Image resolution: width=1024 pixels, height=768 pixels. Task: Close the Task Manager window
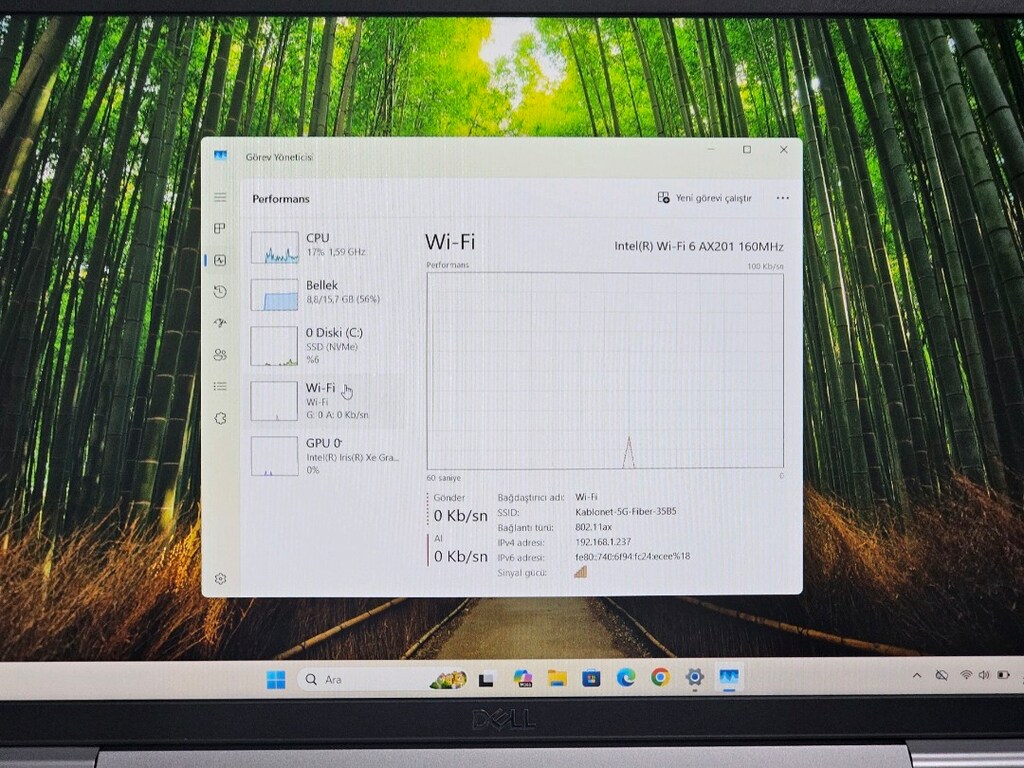pos(784,150)
